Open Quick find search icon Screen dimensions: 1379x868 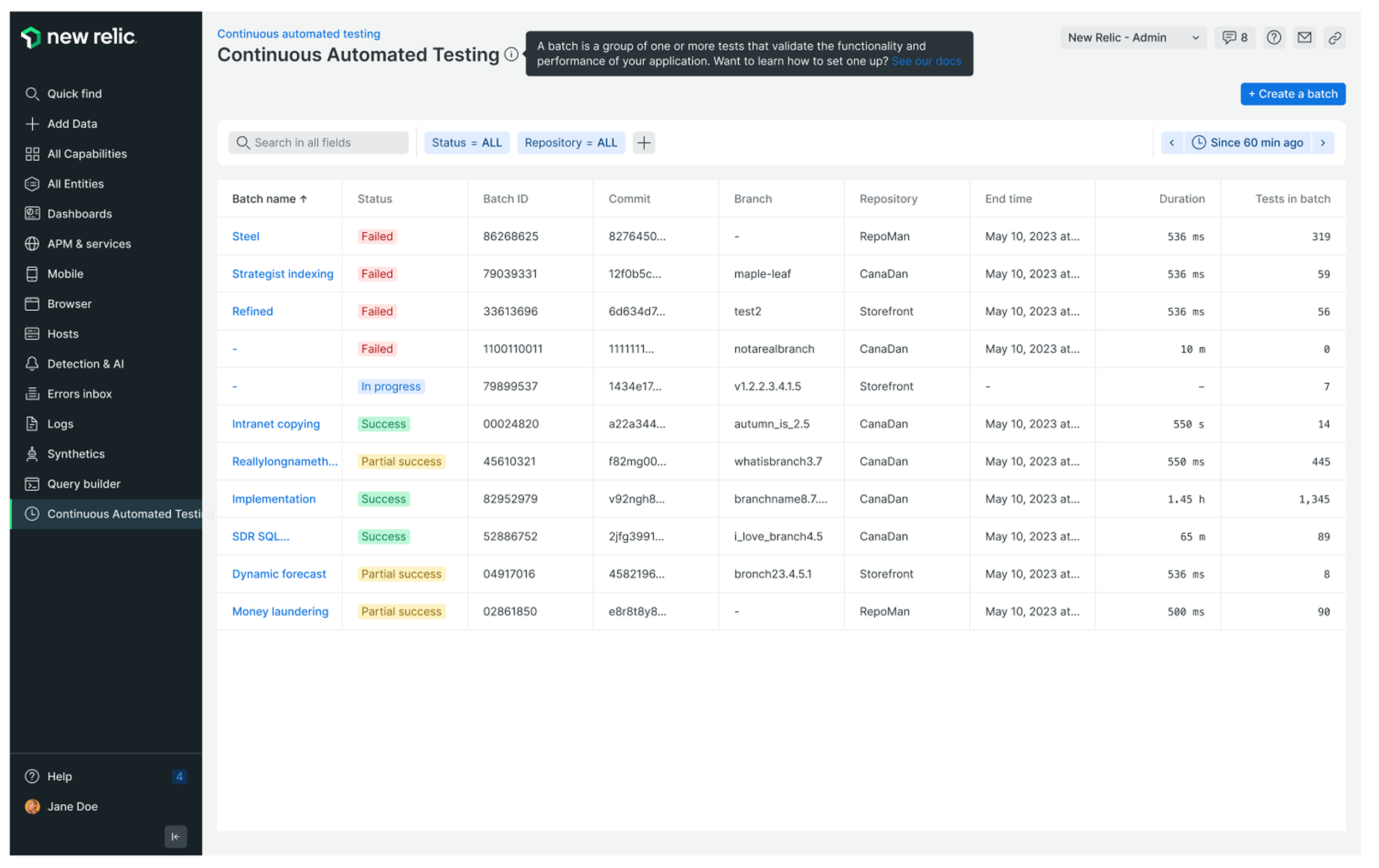pos(32,94)
